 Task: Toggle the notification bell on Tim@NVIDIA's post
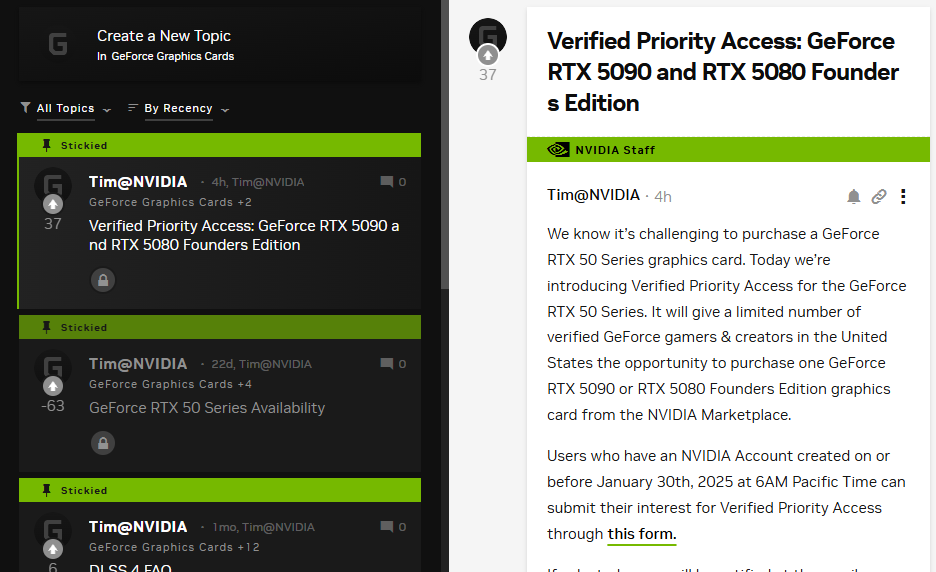click(x=853, y=197)
